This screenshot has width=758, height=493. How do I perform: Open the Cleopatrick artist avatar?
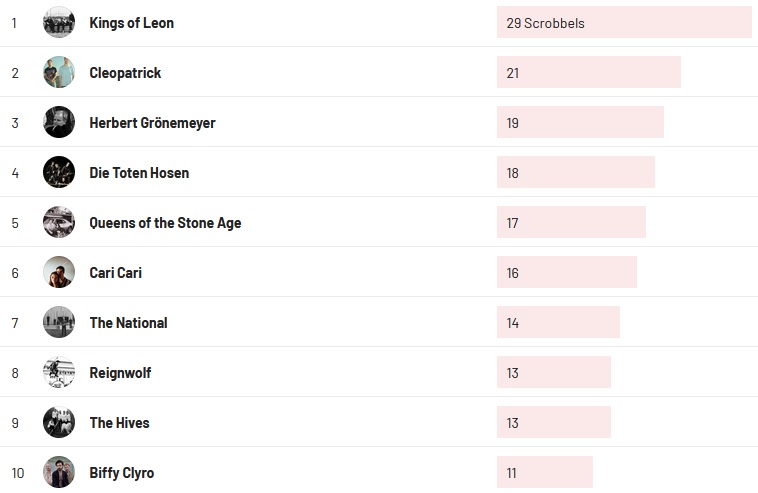pyautogui.click(x=59, y=72)
